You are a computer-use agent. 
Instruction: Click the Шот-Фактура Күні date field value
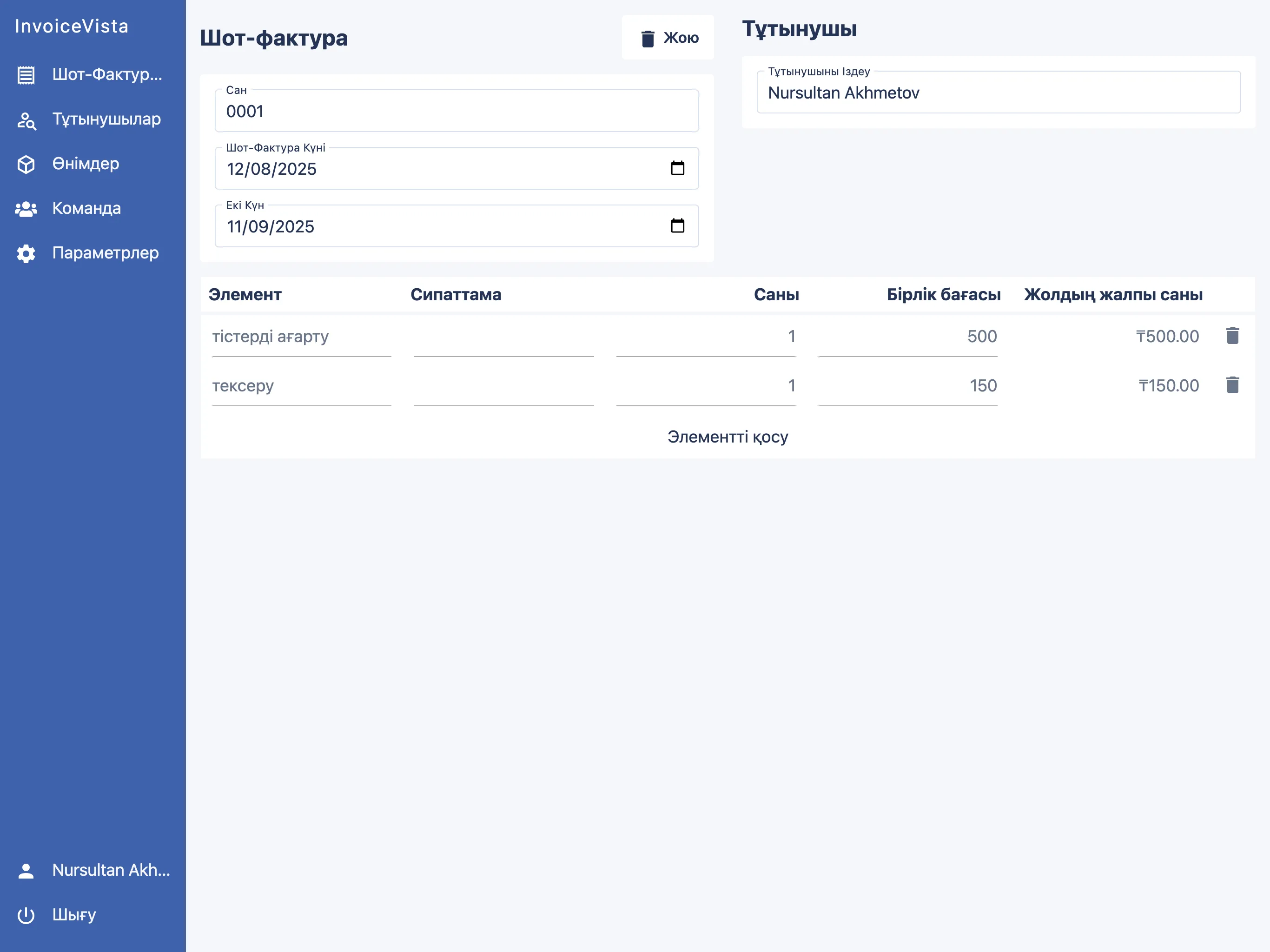click(x=271, y=169)
